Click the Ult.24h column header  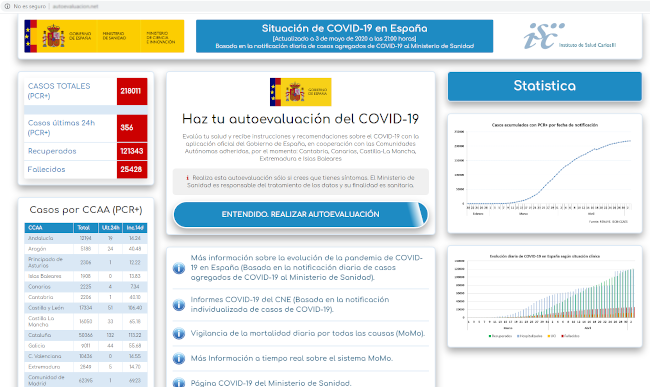pyautogui.click(x=110, y=227)
